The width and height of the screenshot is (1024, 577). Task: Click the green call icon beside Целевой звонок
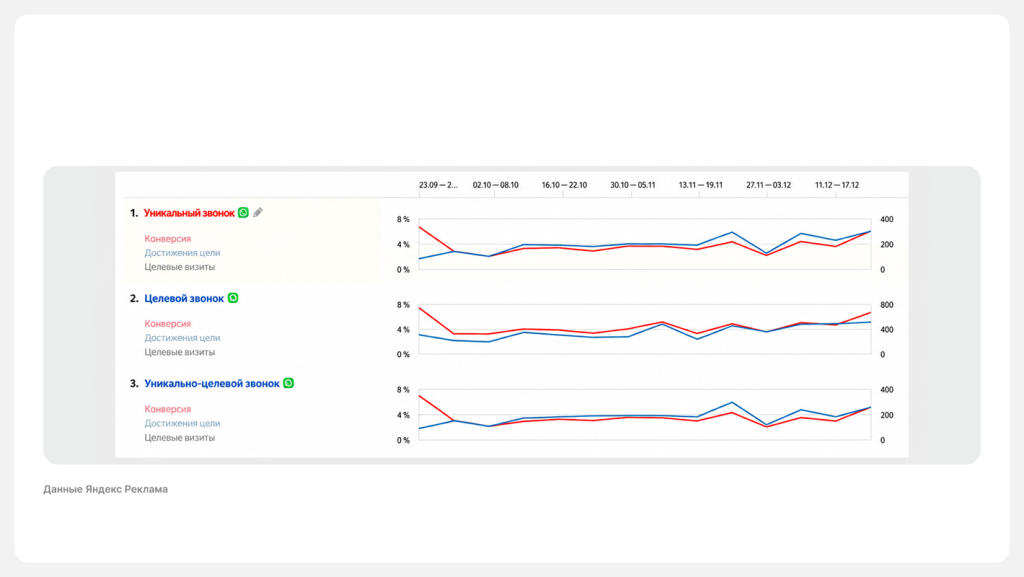pos(233,298)
